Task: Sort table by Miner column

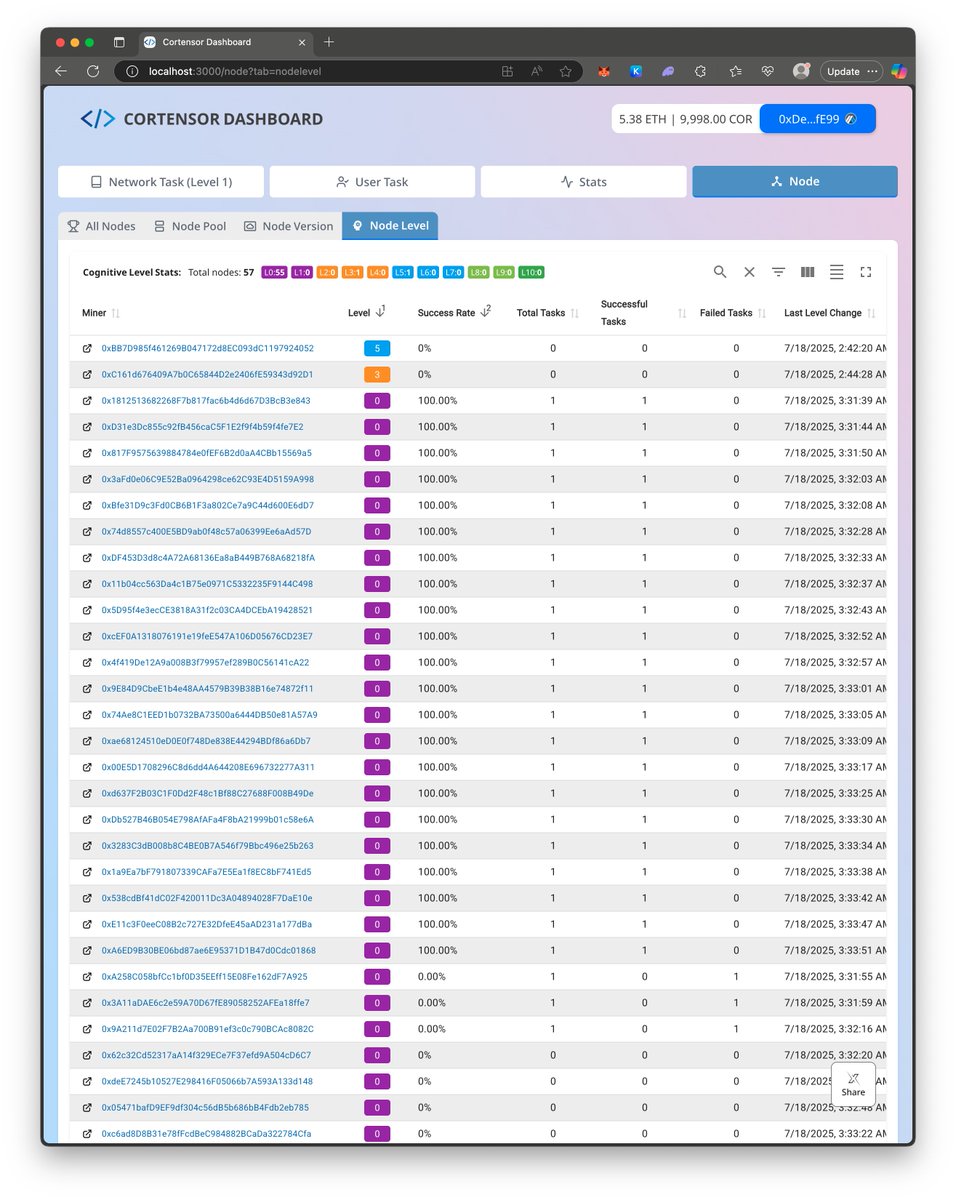Action: tap(116, 314)
